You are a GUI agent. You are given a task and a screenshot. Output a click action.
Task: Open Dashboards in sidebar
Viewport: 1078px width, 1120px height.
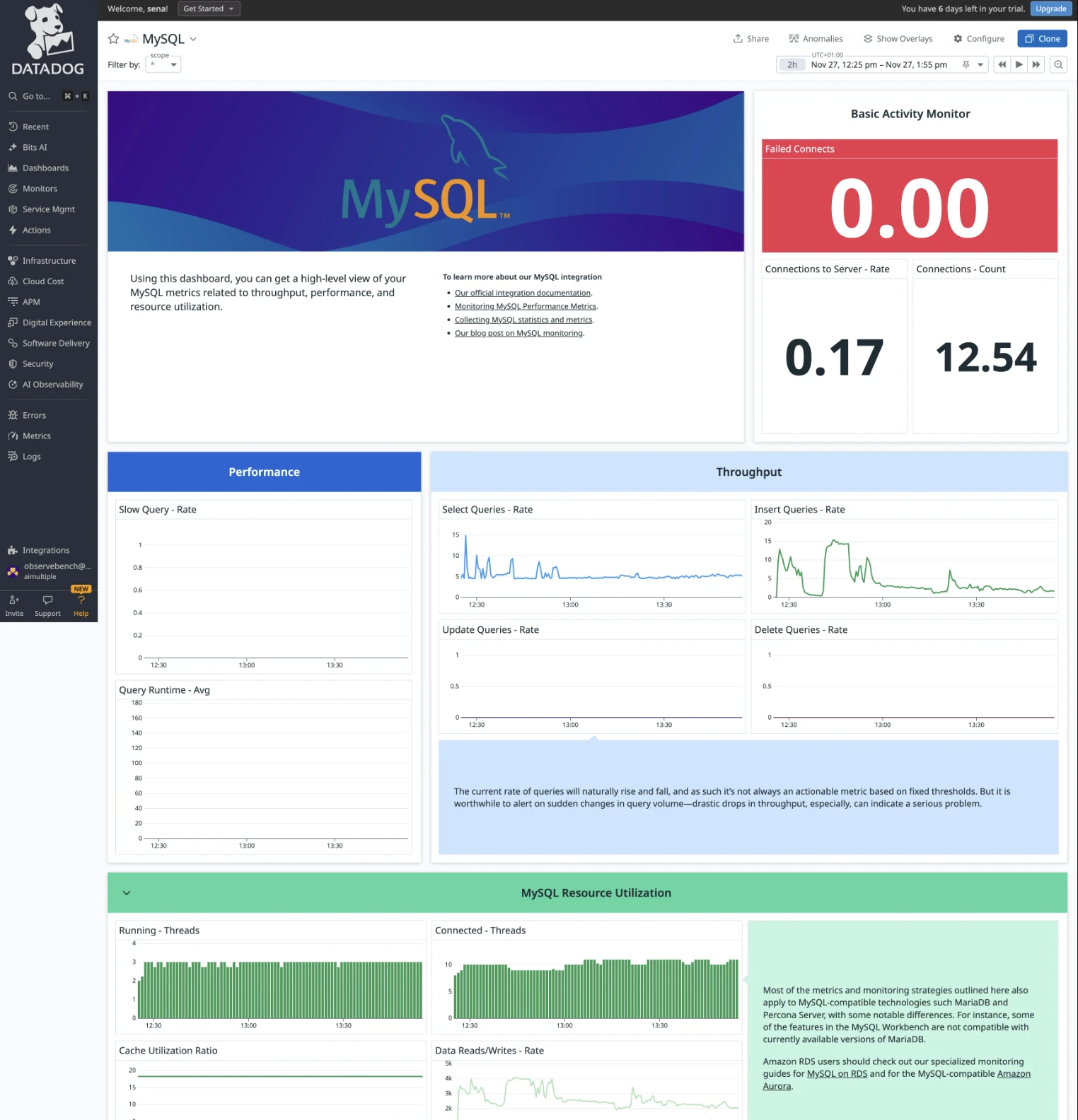coord(45,168)
